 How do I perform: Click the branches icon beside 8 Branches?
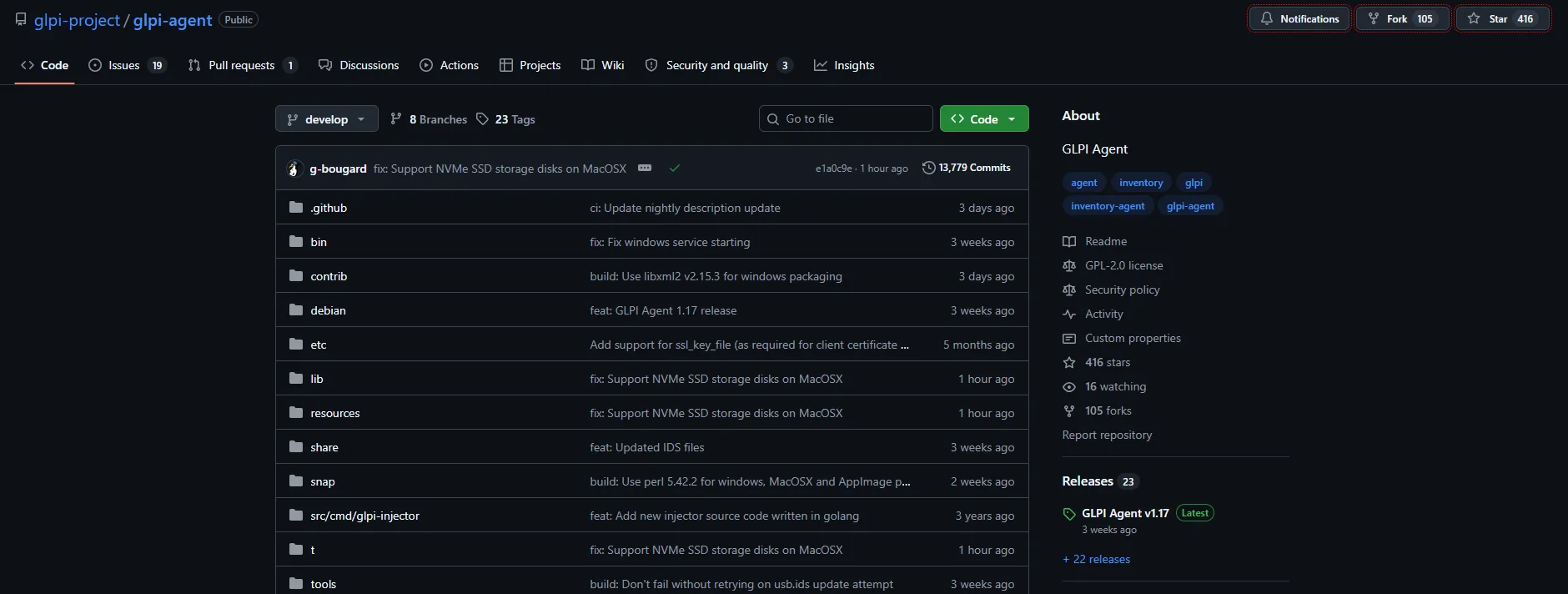pyautogui.click(x=396, y=119)
